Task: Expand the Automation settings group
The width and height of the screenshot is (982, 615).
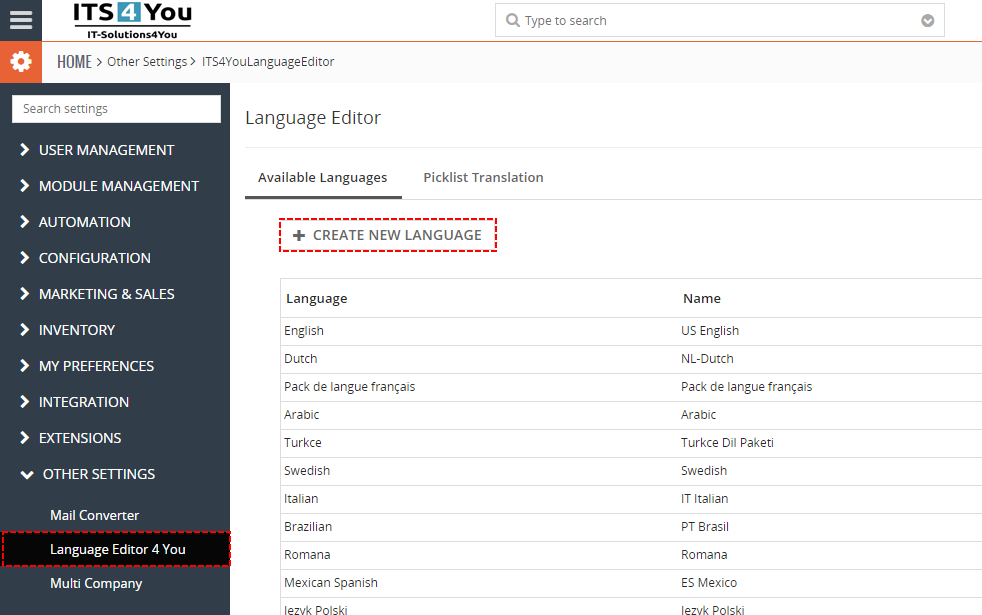Action: coord(84,222)
